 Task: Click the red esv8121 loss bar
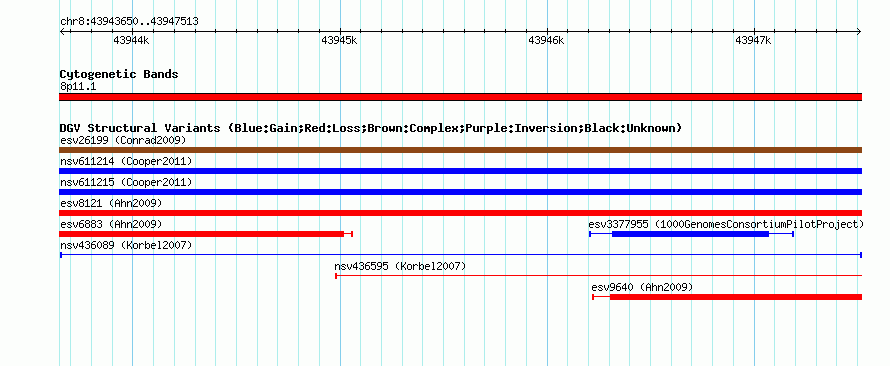pos(460,213)
